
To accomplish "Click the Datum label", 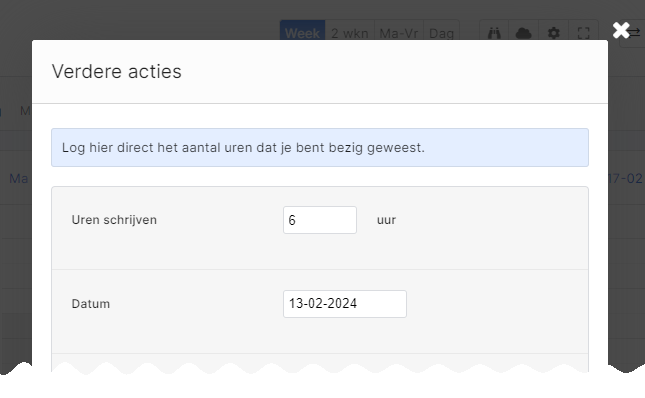I will click(90, 304).
